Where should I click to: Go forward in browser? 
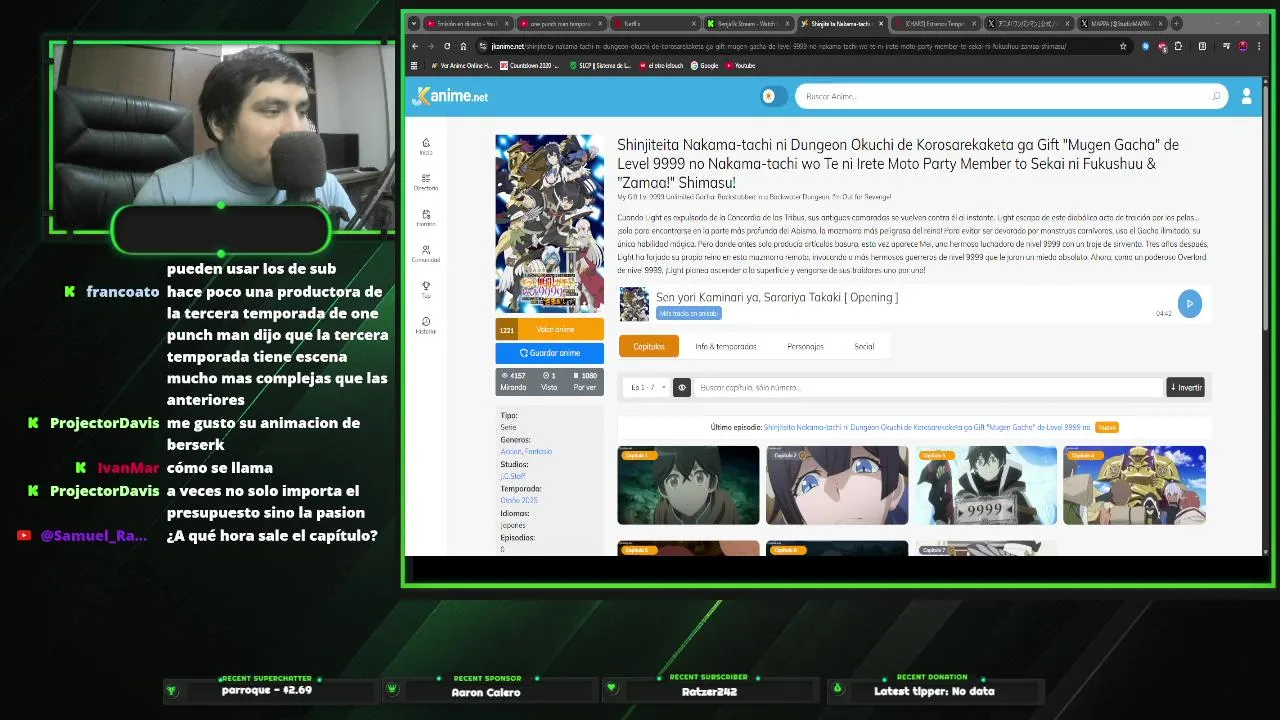click(431, 46)
